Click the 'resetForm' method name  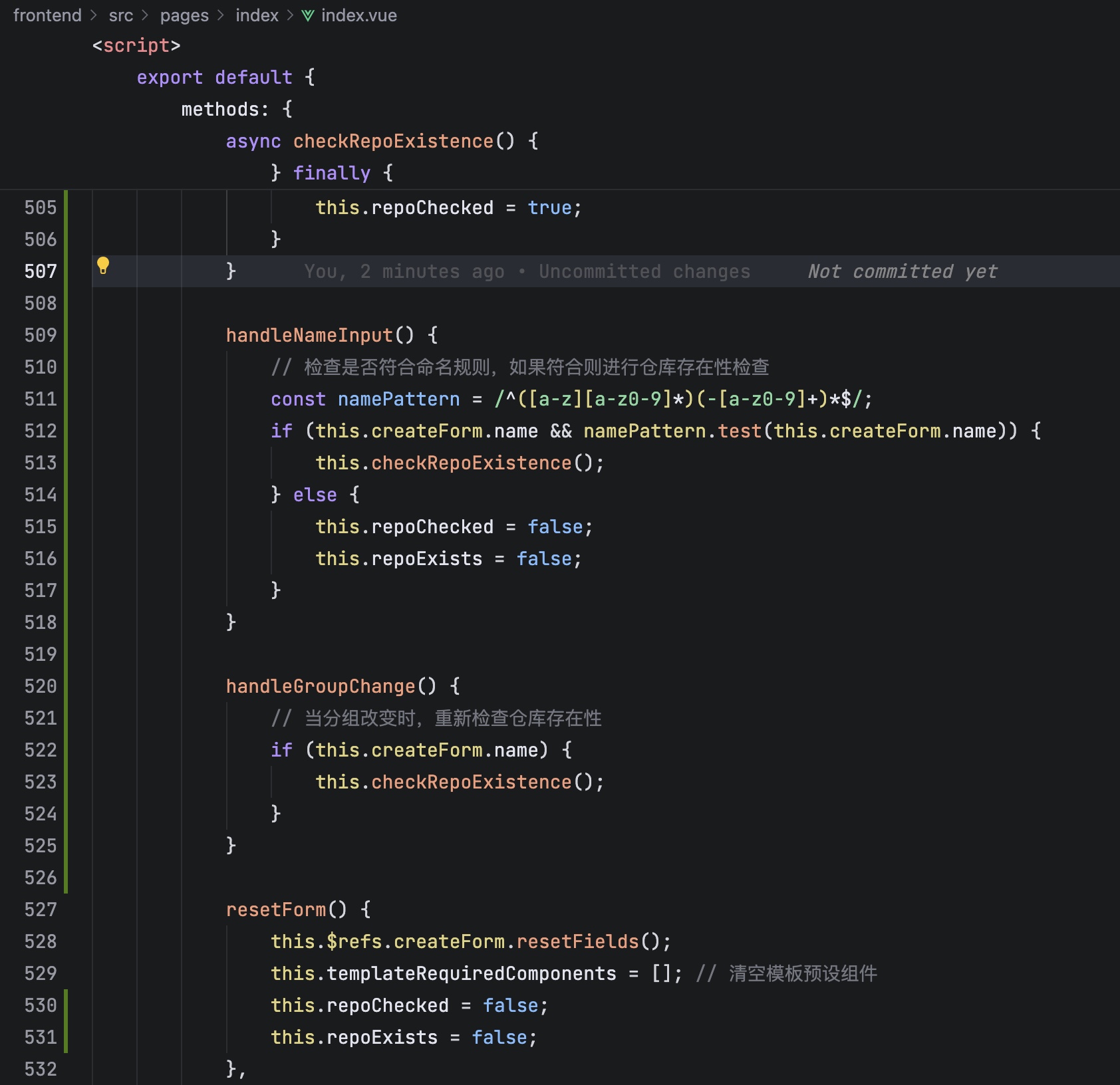[x=276, y=909]
